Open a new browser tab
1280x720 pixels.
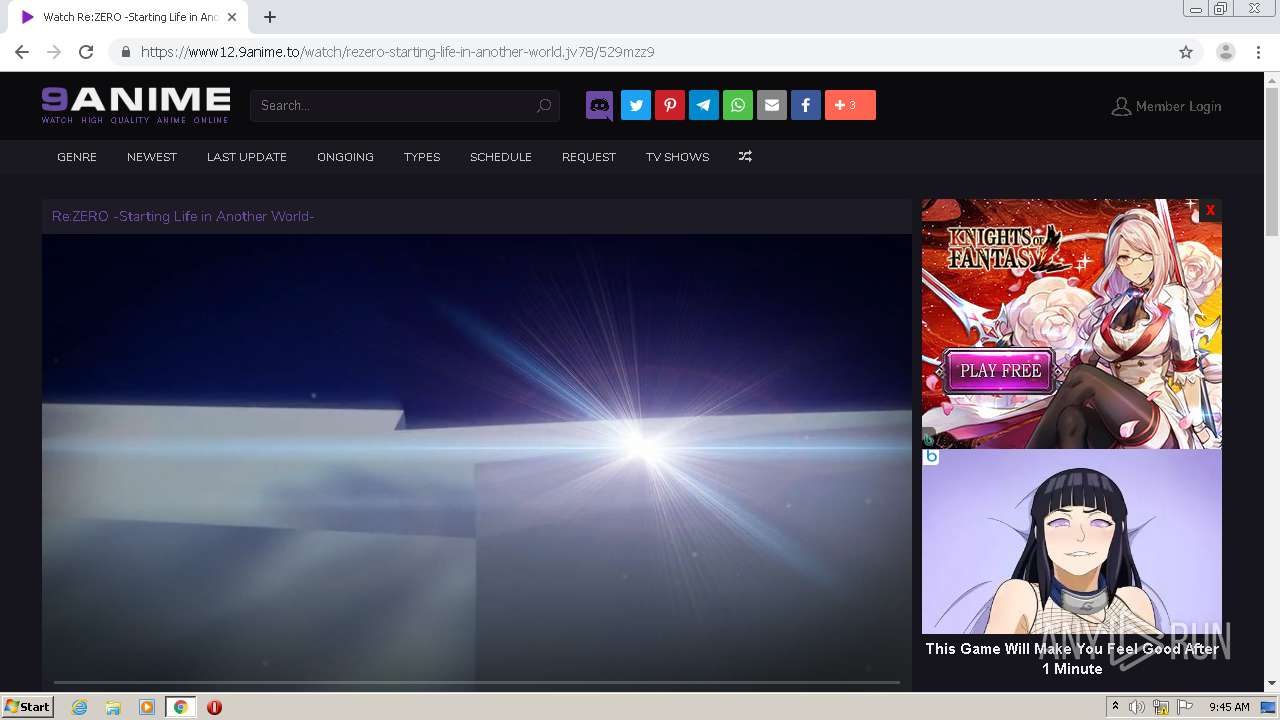coord(270,17)
